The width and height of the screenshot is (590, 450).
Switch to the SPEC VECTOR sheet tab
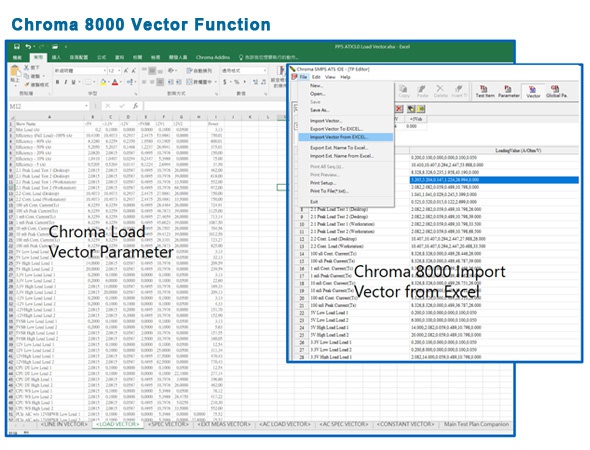(x=168, y=424)
